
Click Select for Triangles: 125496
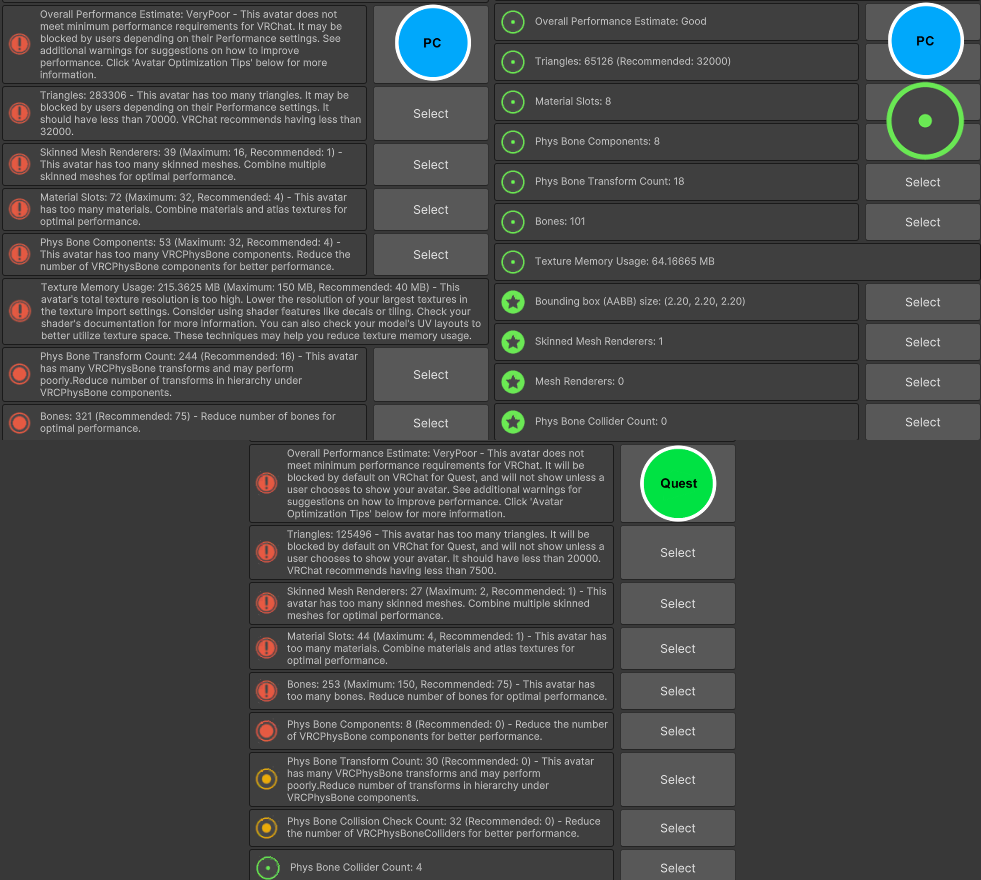pos(678,552)
